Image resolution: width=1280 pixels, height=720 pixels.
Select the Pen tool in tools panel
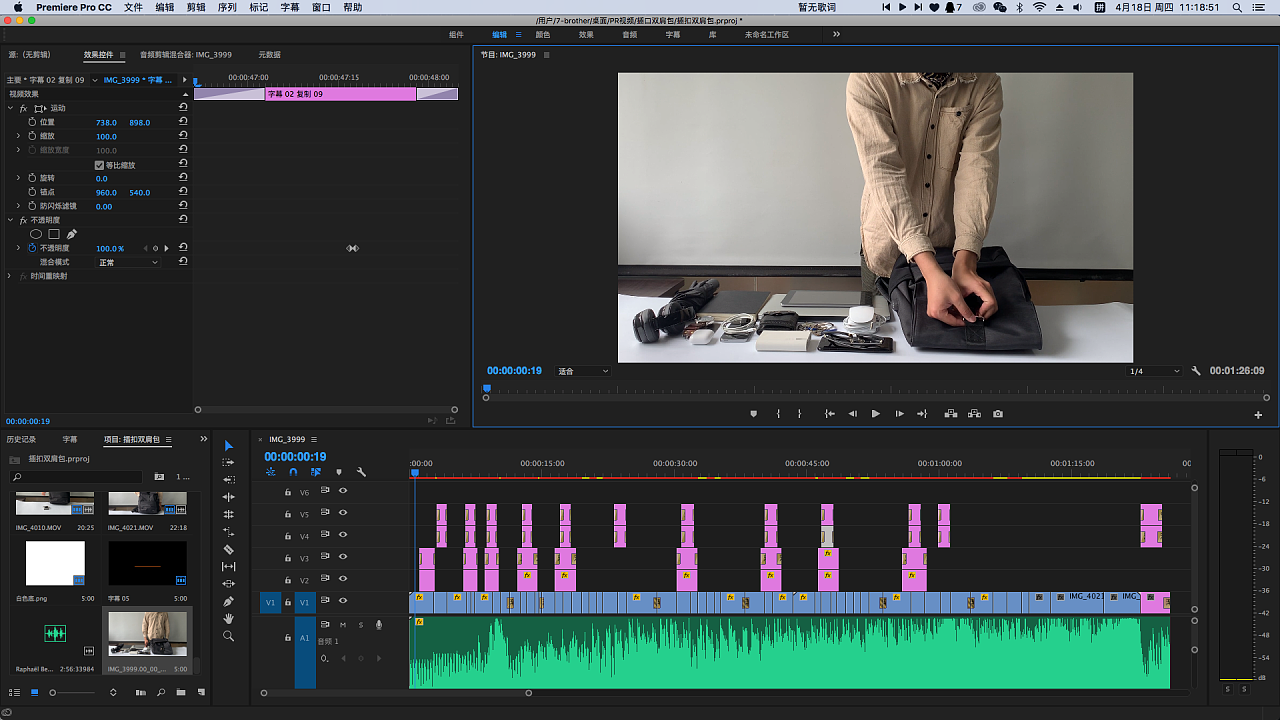[228, 601]
